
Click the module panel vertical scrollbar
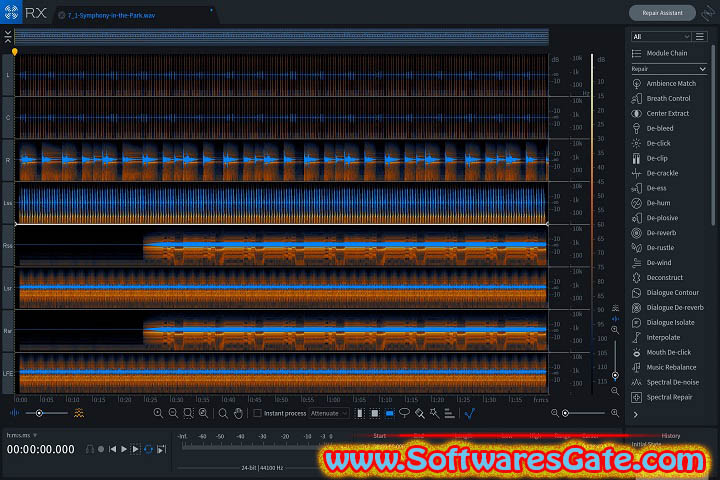click(x=713, y=136)
